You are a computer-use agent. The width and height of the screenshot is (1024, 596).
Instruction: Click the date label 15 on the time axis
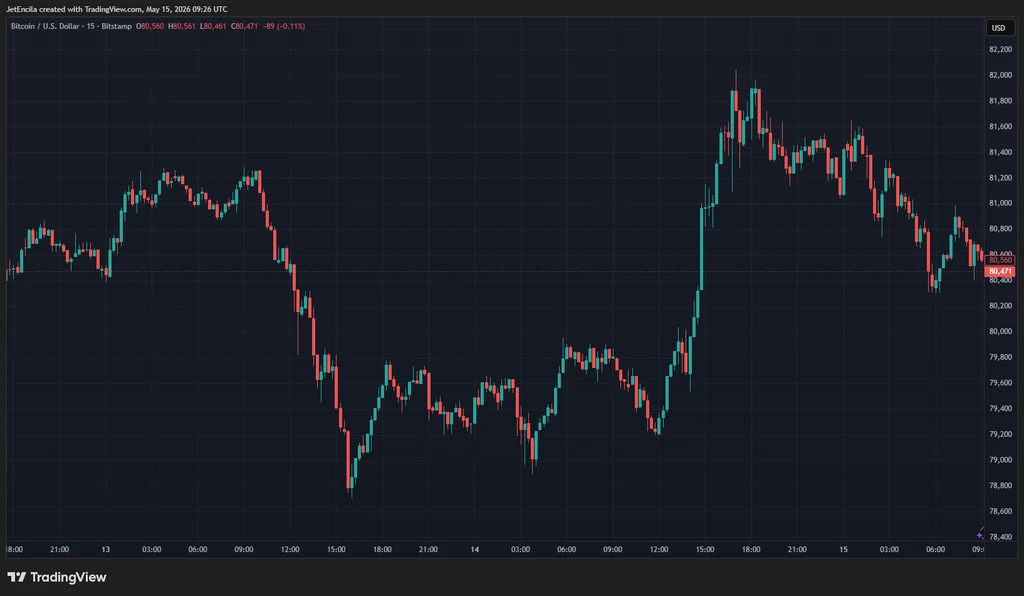coord(843,550)
